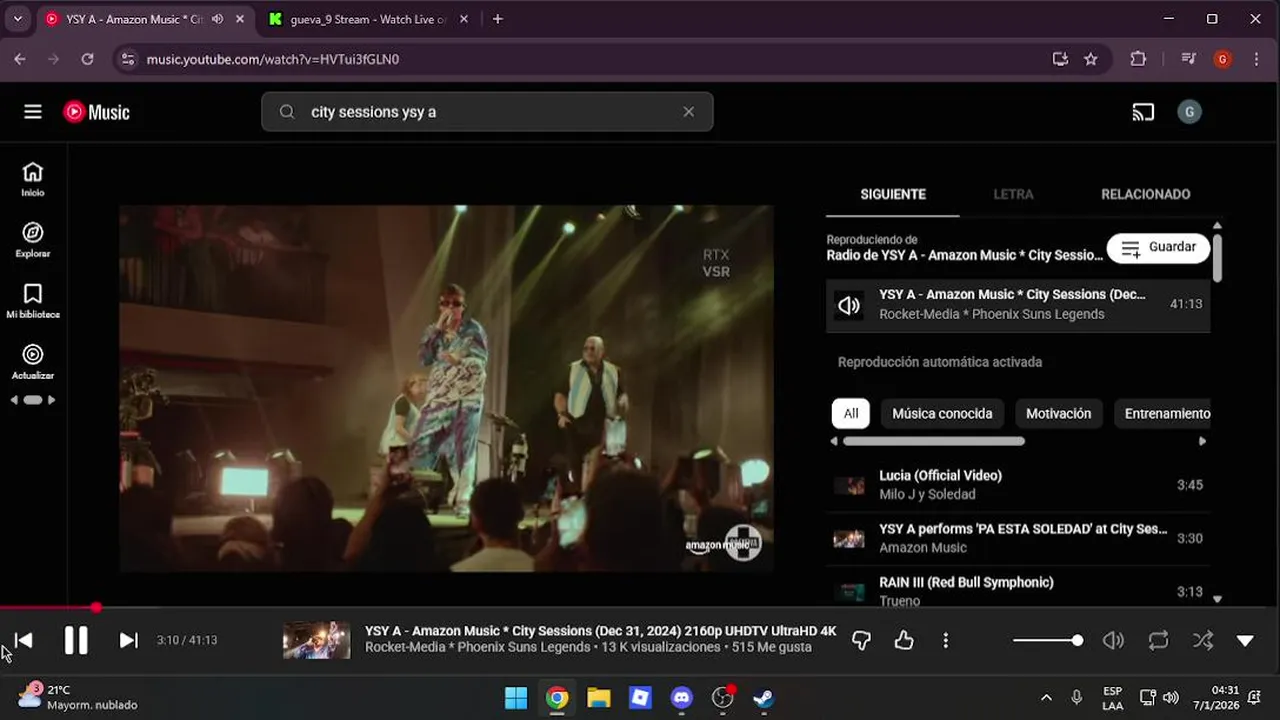
Task: Open Mi biblioteca in sidebar
Action: click(x=33, y=302)
